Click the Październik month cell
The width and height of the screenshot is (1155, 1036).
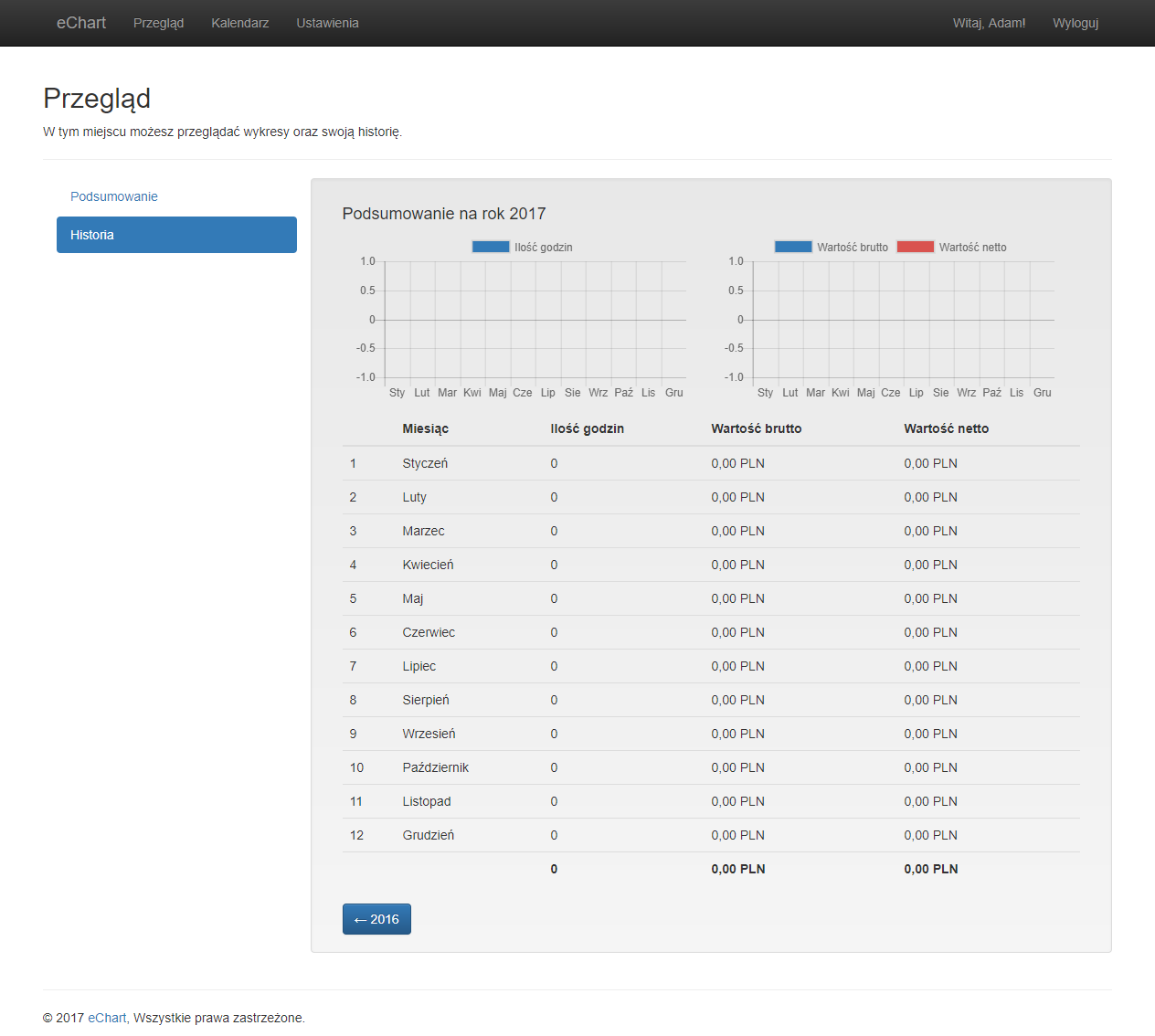pyautogui.click(x=435, y=767)
